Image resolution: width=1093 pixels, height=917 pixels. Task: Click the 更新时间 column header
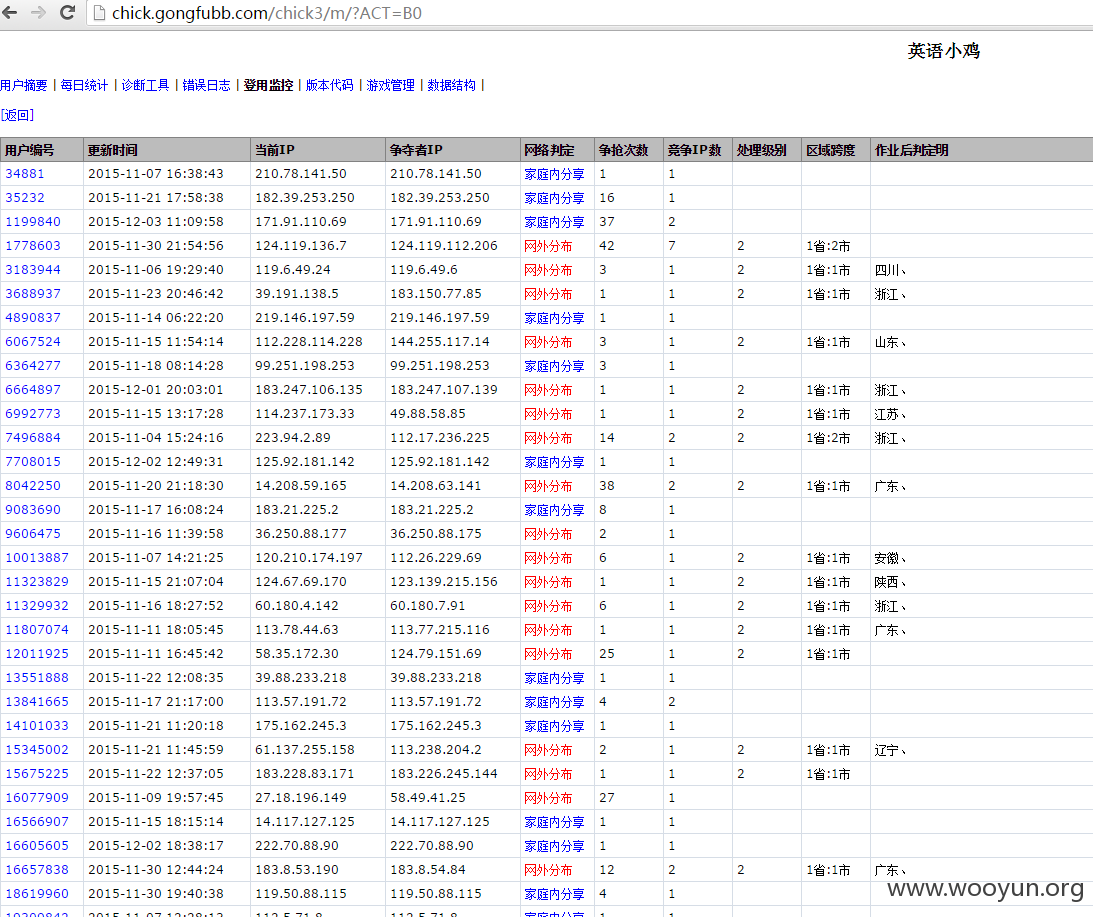click(113, 150)
